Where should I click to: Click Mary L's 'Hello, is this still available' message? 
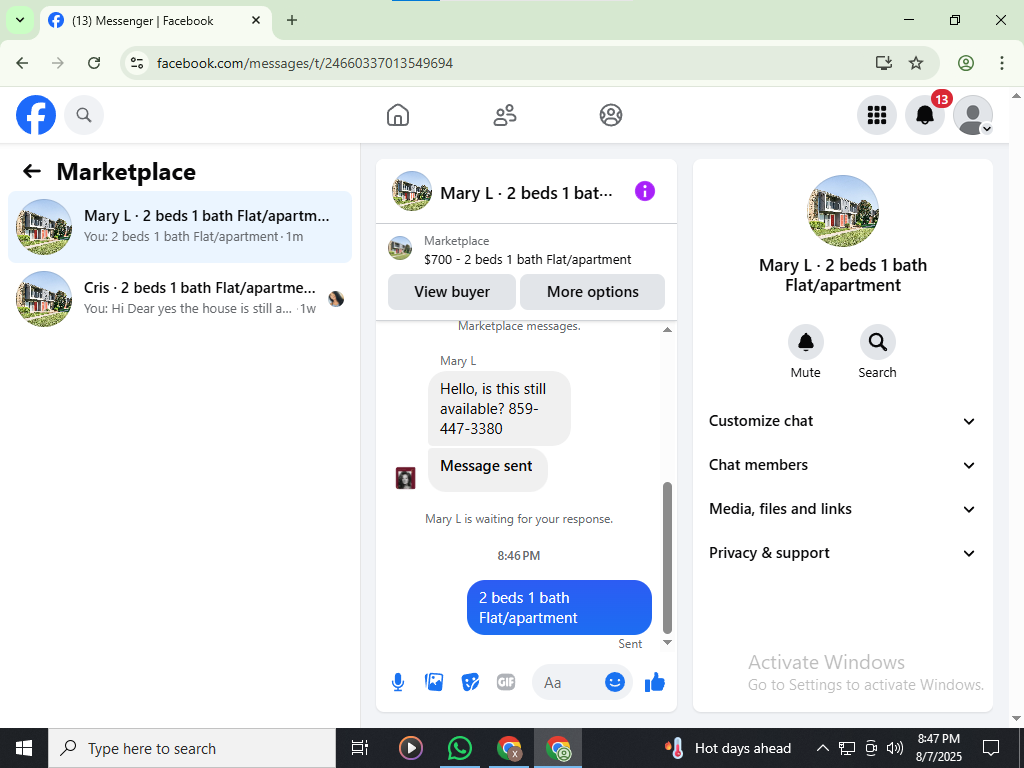[x=499, y=409]
